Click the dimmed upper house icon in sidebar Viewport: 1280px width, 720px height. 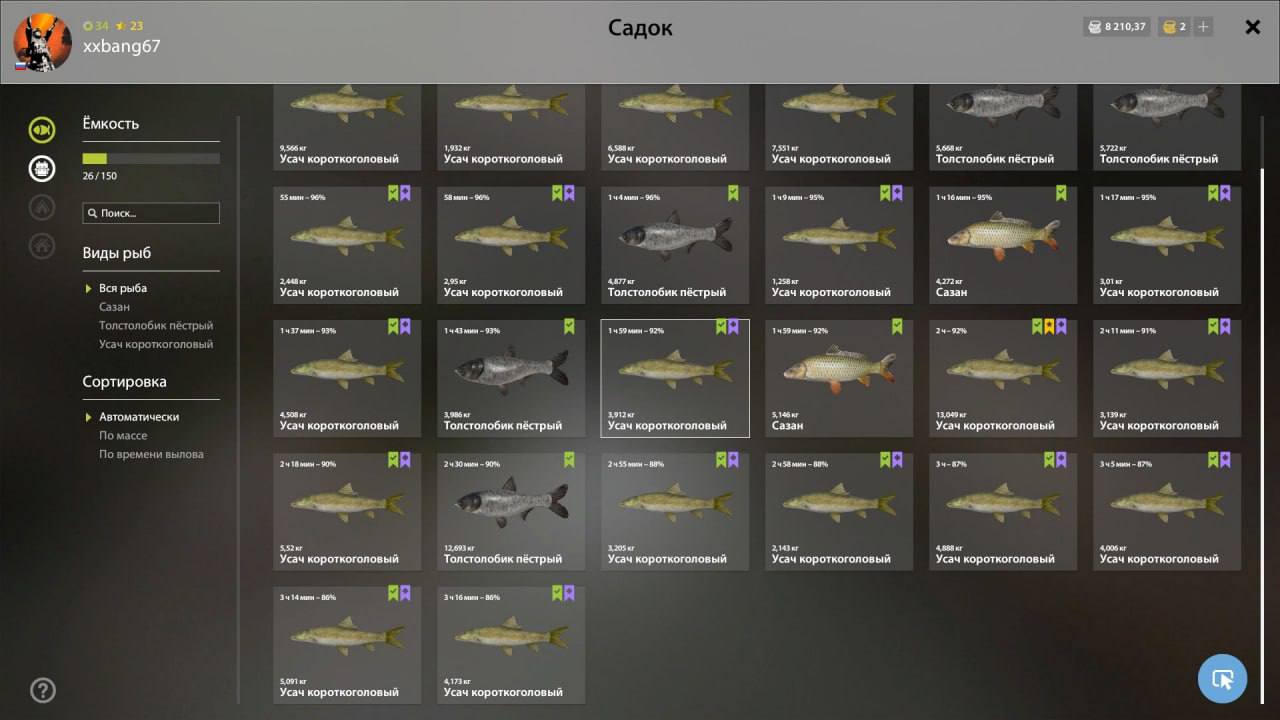click(42, 207)
